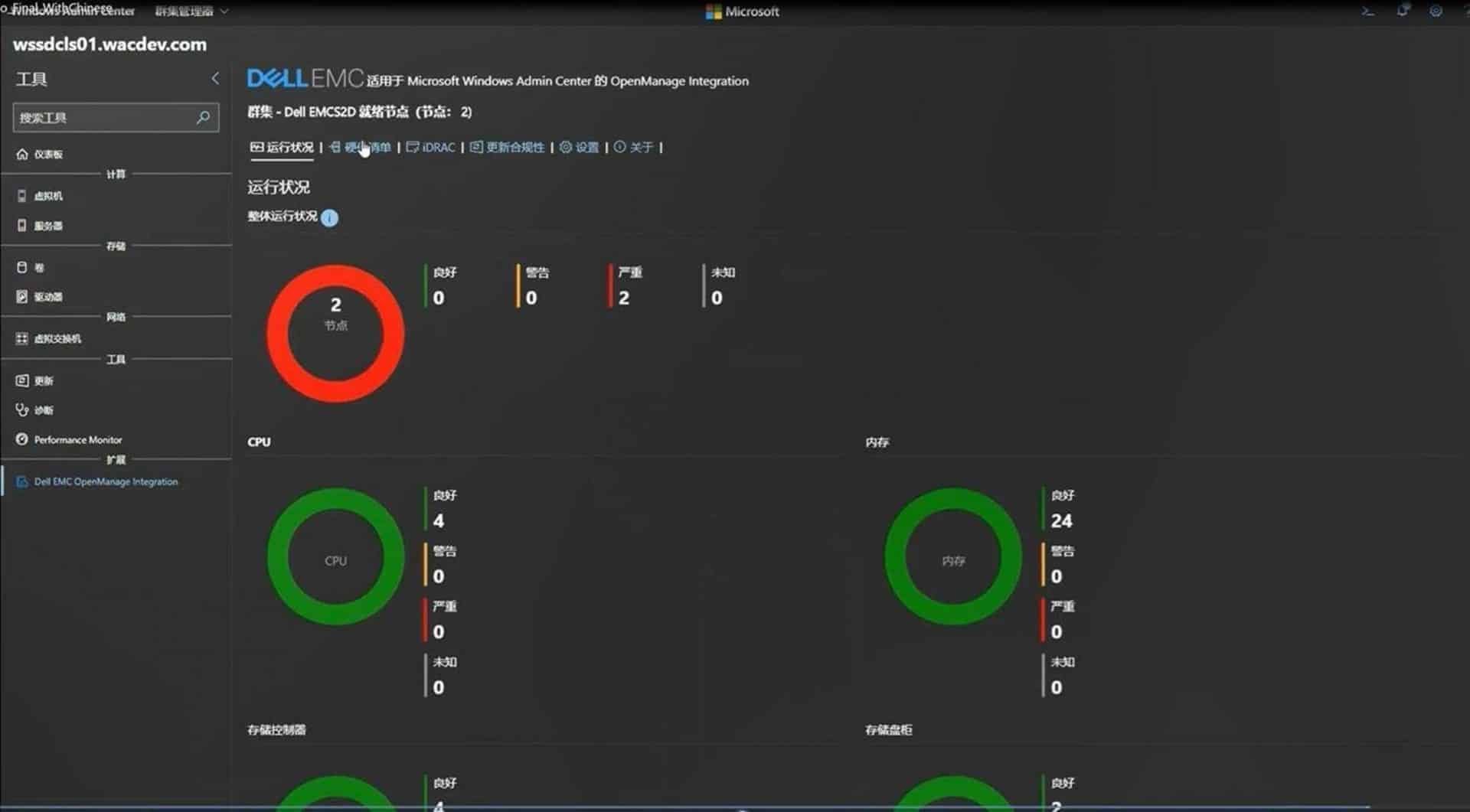Open the 群集管理器 dropdown in the header
This screenshot has height=812, width=1470.
[x=191, y=11]
